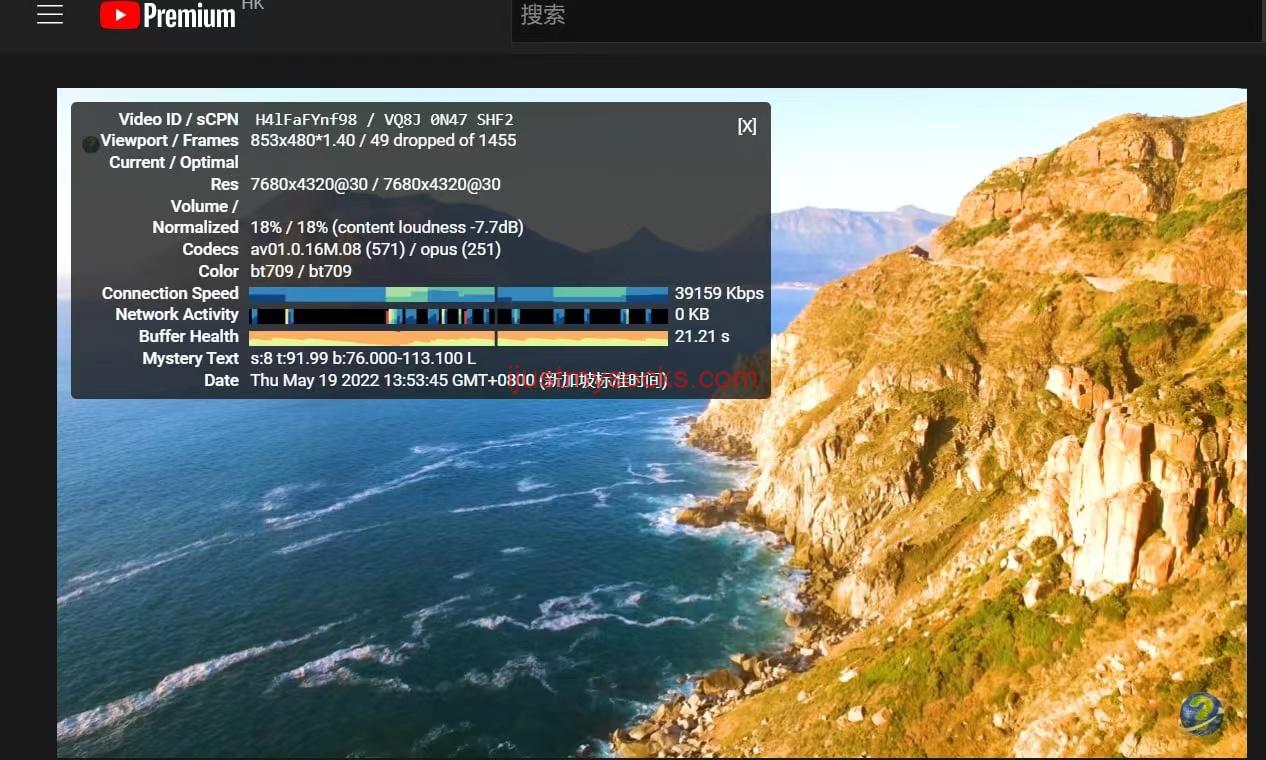This screenshot has width=1266, height=760.
Task: Click the 21.21 s buffer value
Action: (702, 337)
